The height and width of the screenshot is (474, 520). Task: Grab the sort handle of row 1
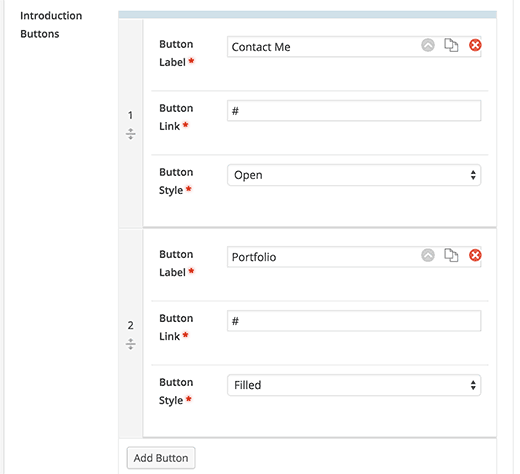coord(131,134)
